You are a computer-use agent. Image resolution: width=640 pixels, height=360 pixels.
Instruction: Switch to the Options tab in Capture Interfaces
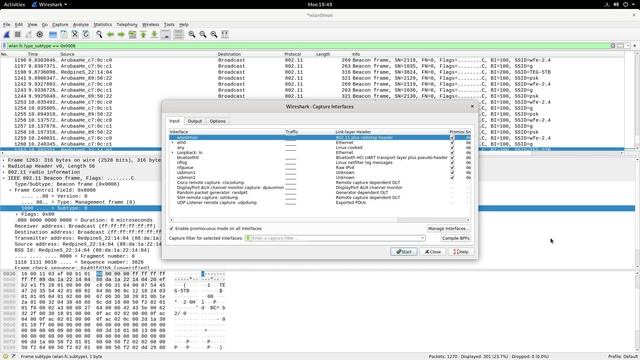218,121
